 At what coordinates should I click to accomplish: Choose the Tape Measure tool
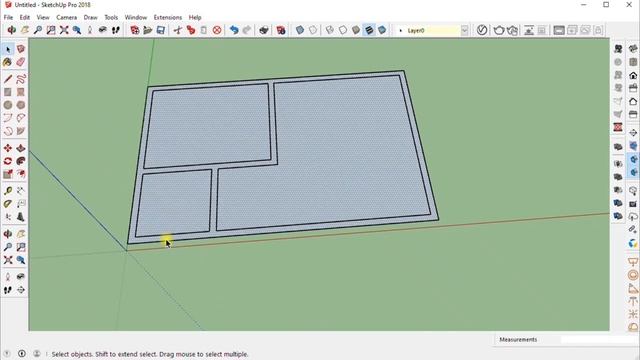[x=8, y=191]
